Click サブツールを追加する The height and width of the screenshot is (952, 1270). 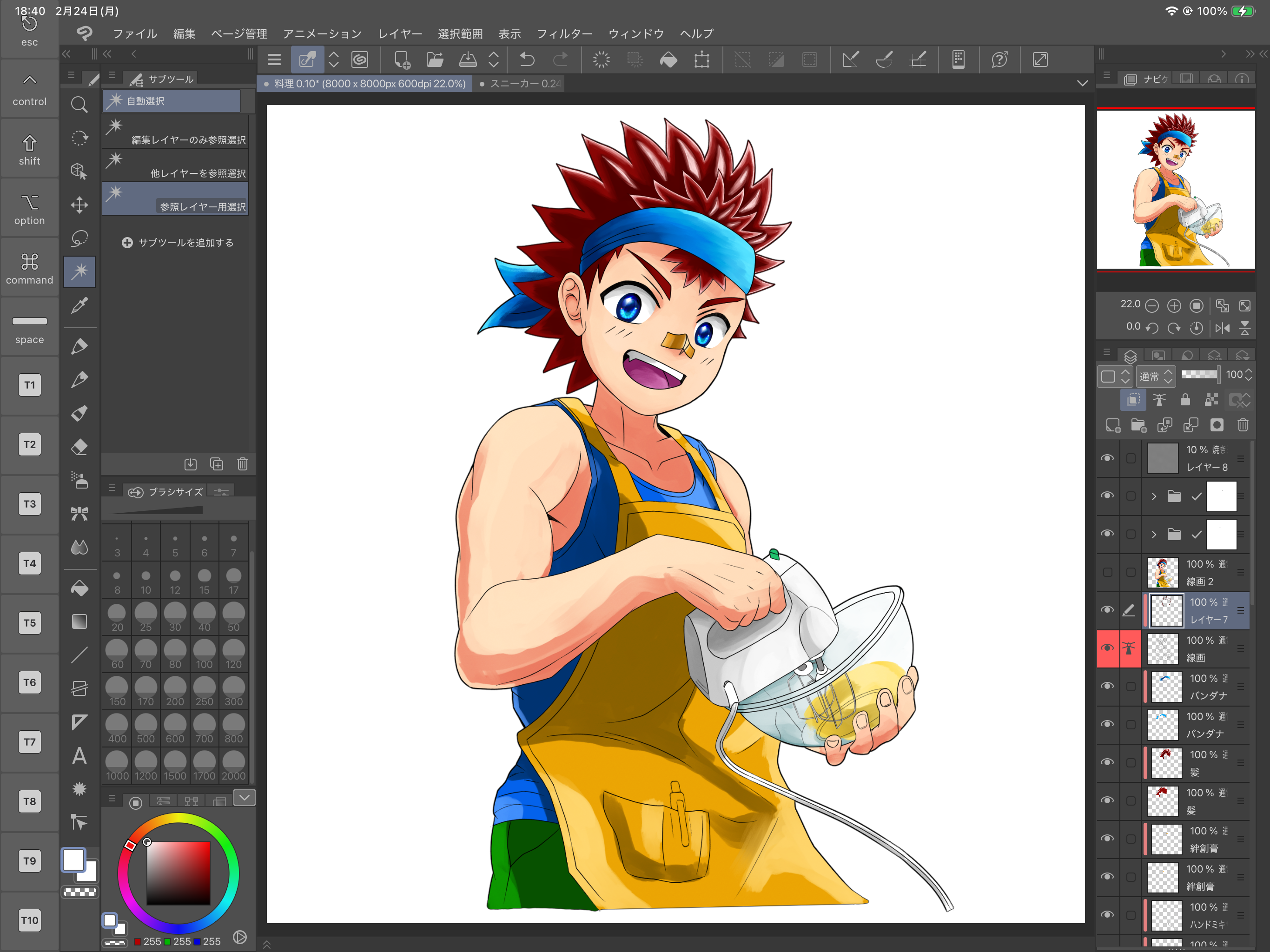point(178,242)
